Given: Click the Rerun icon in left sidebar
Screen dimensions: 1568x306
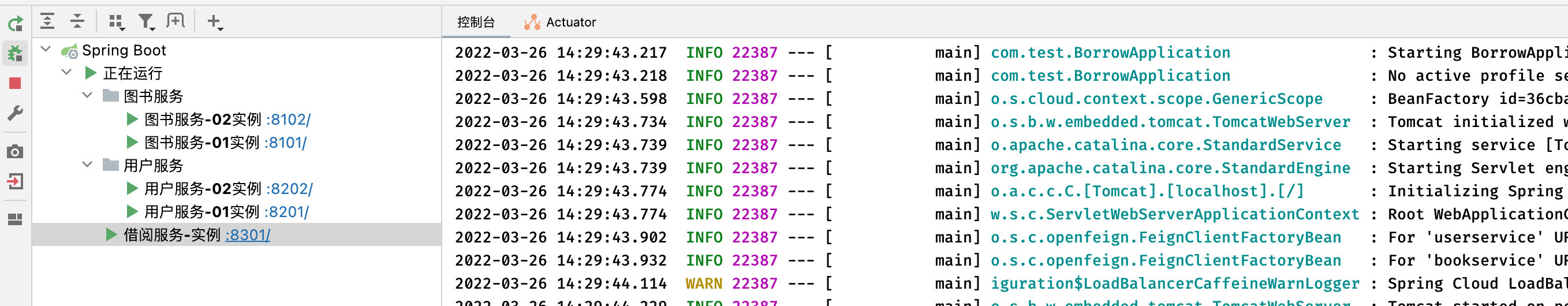Looking at the screenshot, I should (x=15, y=24).
